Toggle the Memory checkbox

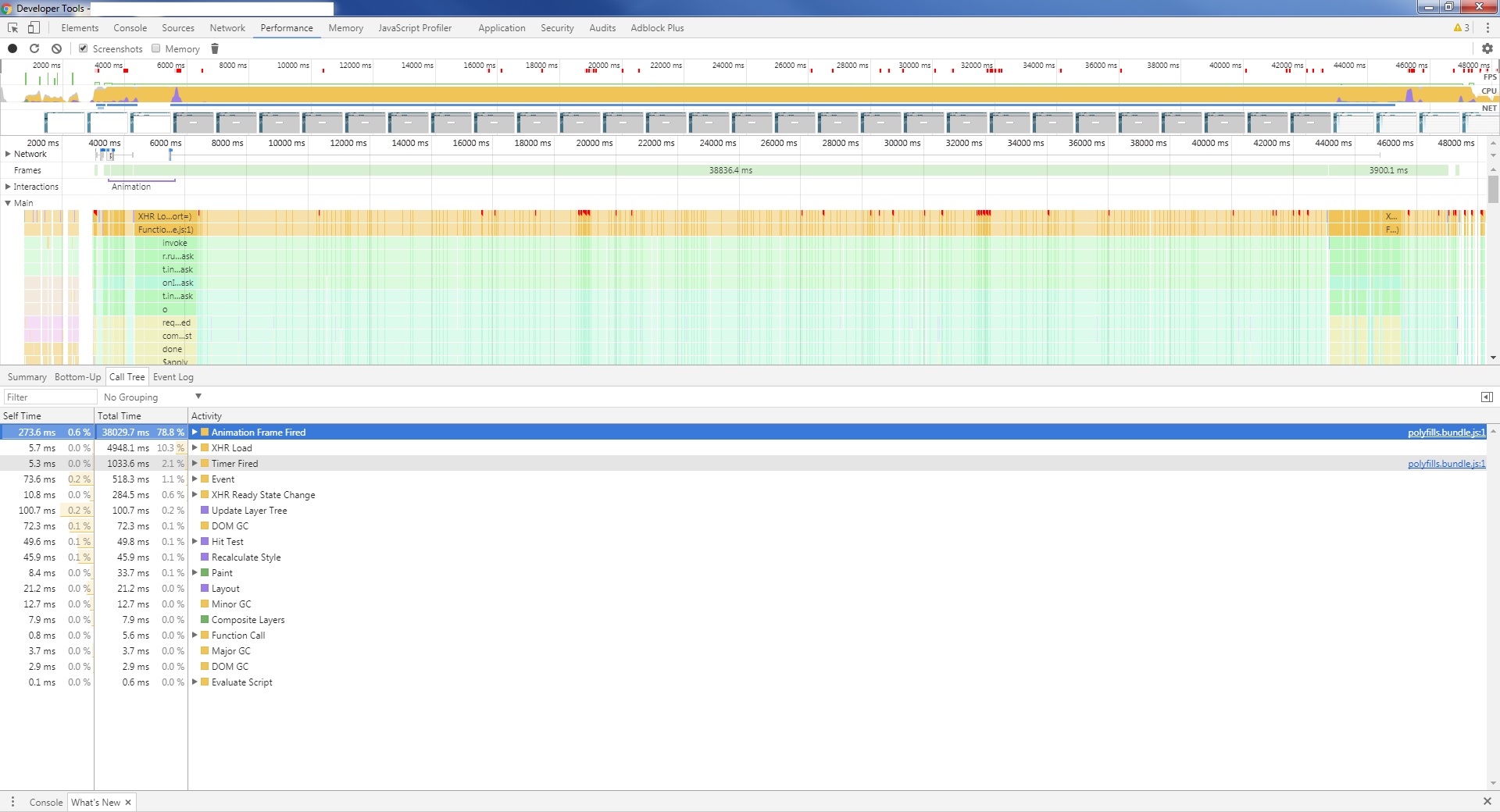pos(155,48)
